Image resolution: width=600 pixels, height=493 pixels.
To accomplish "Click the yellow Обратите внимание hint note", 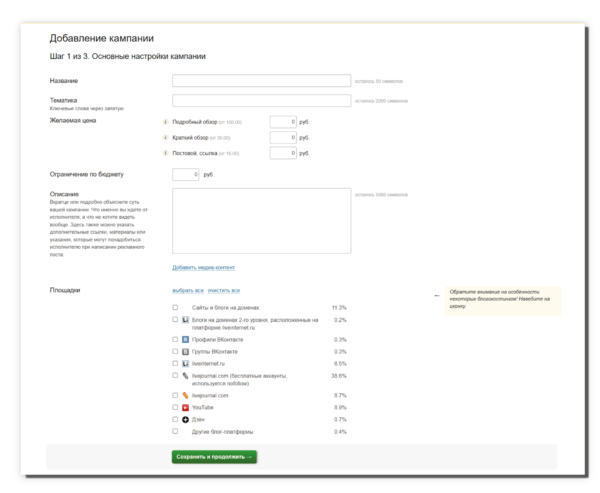I will click(x=502, y=301).
